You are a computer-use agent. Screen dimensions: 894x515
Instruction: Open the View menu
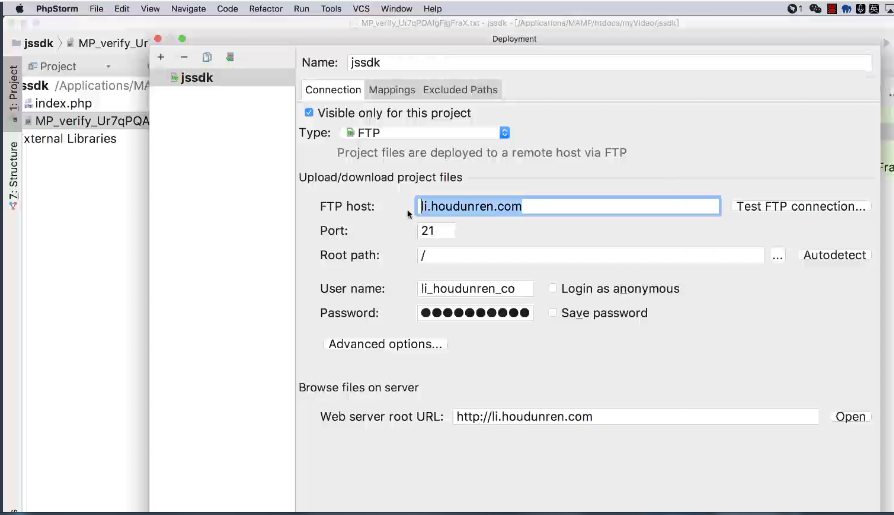[150, 9]
